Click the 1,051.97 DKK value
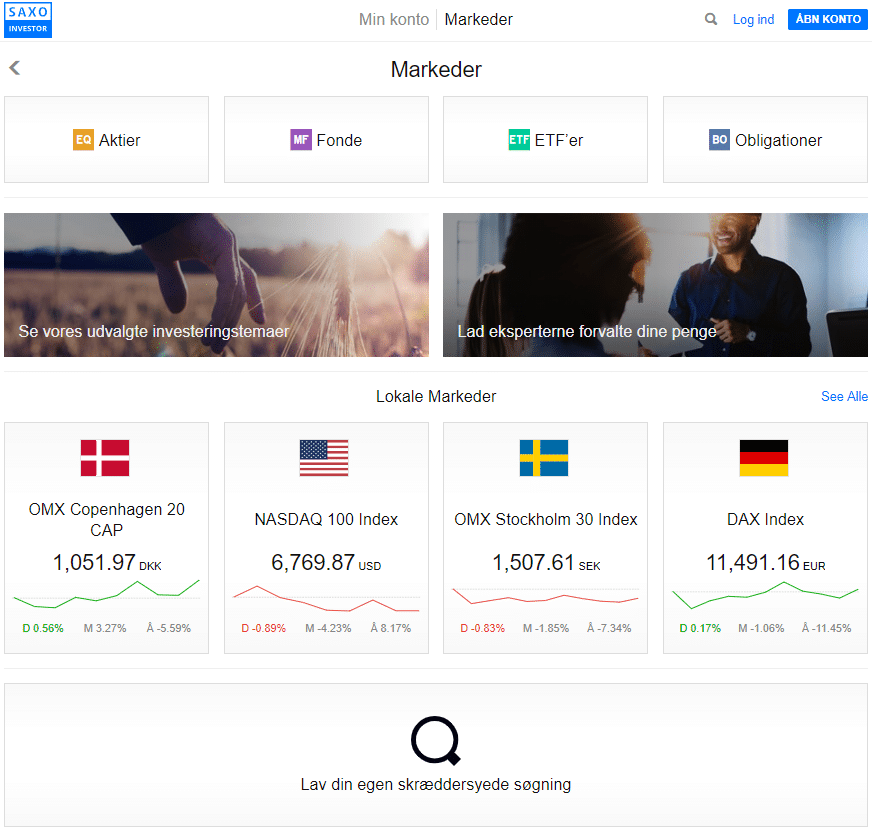This screenshot has height=833, width=872. [x=107, y=563]
